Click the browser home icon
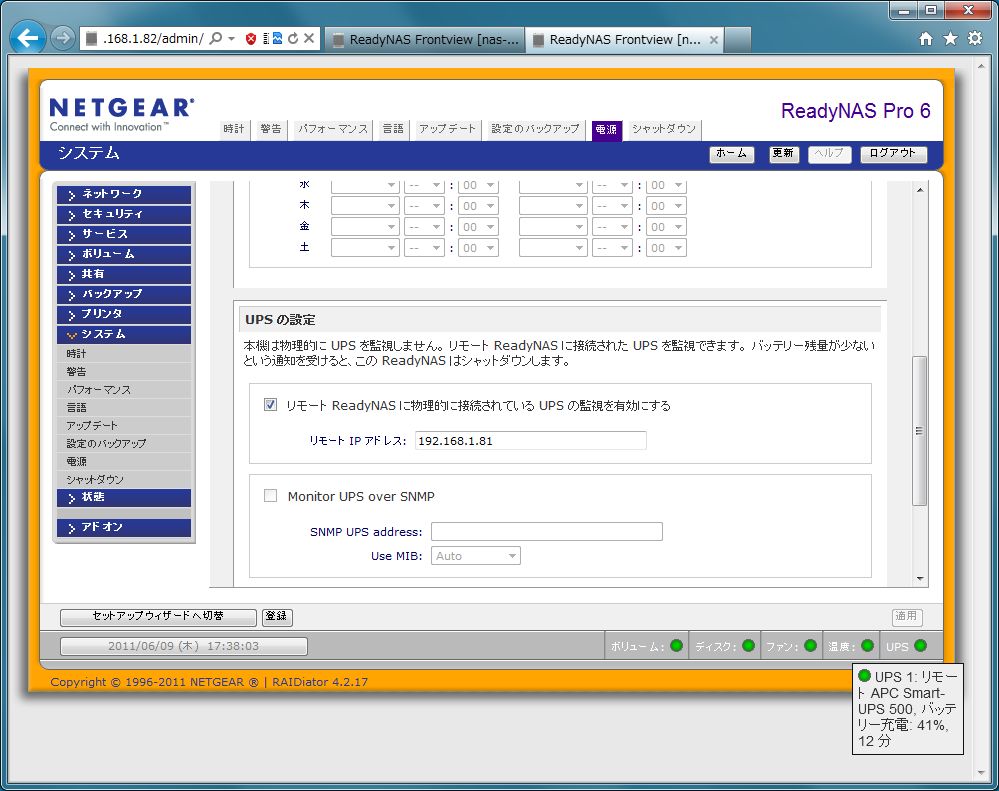999x791 pixels. pyautogui.click(x=926, y=39)
